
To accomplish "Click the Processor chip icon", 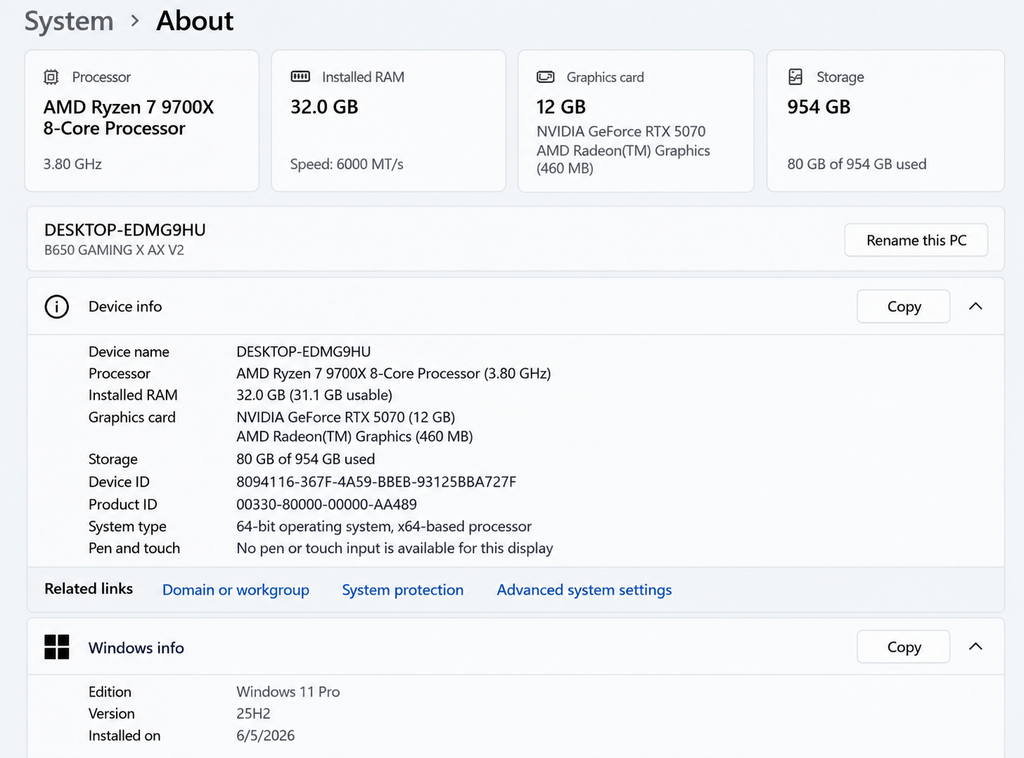I will coord(51,77).
